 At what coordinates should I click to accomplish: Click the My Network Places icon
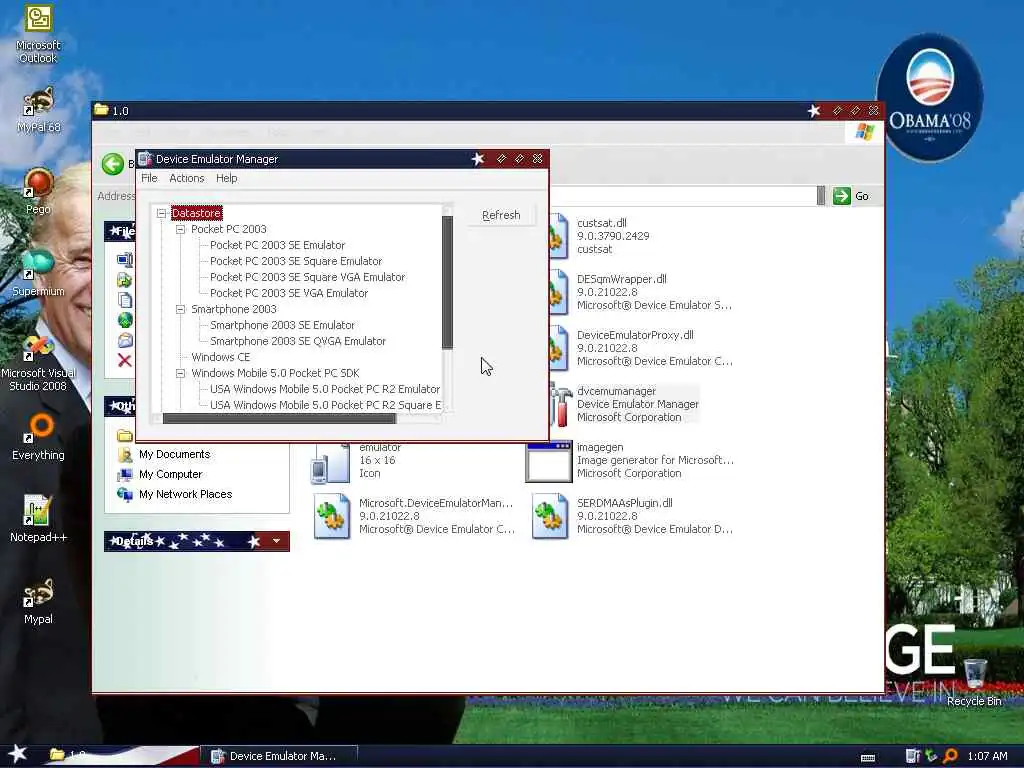click(x=125, y=494)
